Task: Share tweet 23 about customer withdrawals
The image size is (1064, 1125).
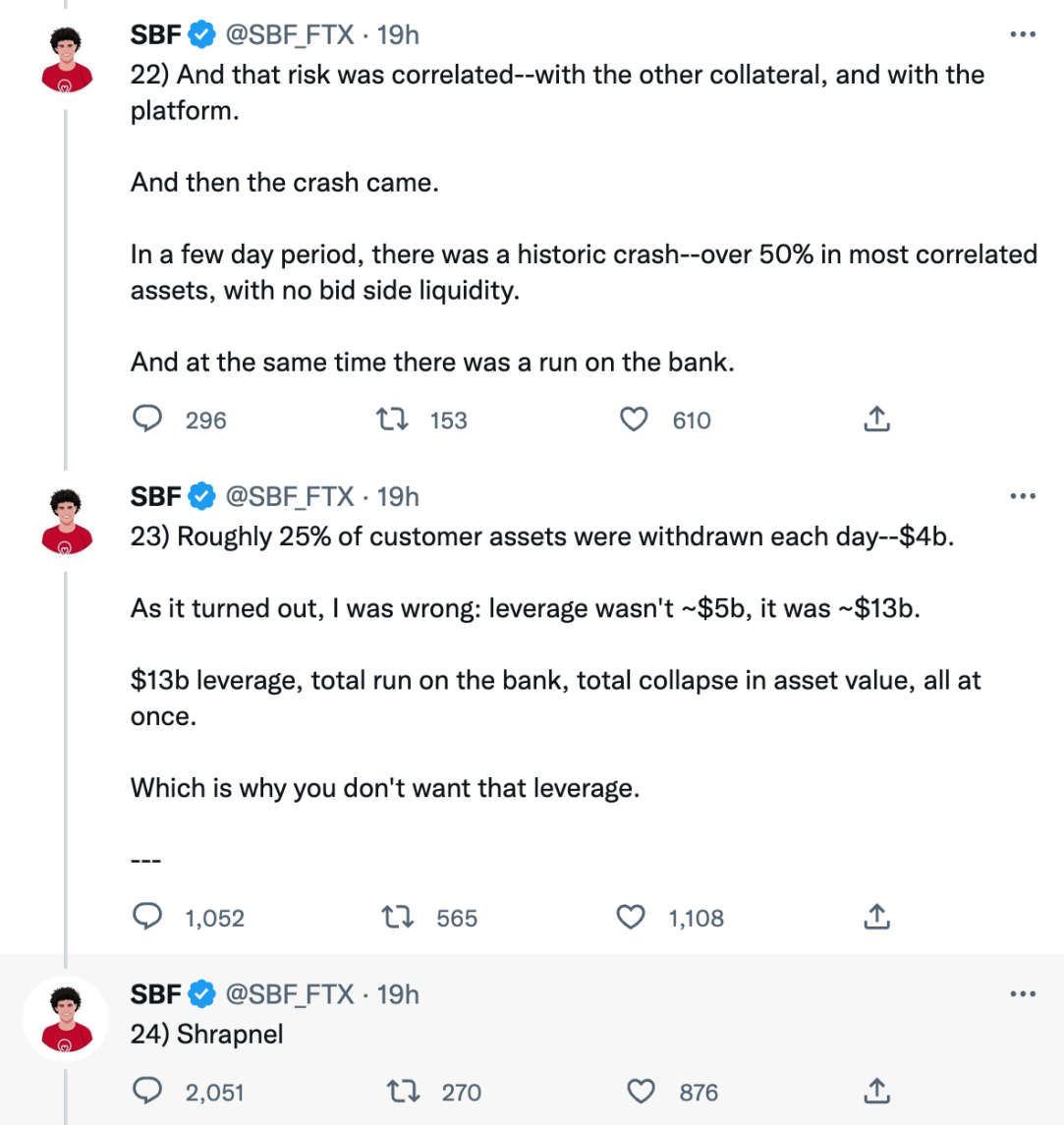Action: pyautogui.click(x=876, y=918)
